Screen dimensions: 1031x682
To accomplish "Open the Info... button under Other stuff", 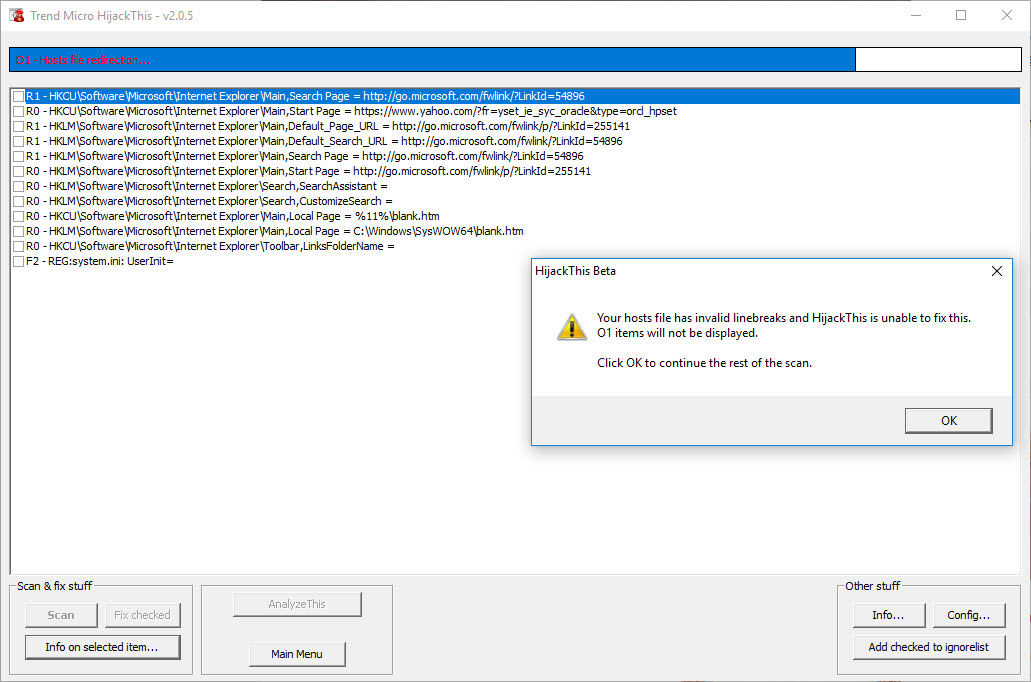I will pos(888,616).
